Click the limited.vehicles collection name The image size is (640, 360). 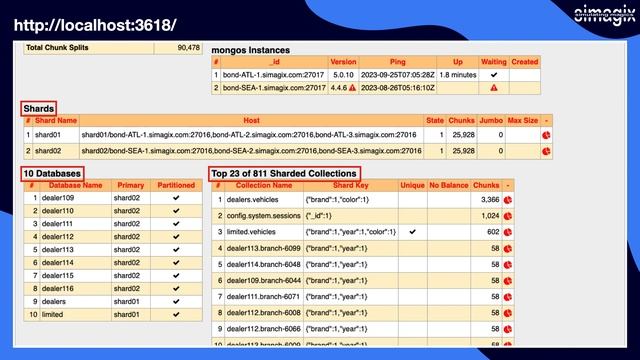coord(251,232)
